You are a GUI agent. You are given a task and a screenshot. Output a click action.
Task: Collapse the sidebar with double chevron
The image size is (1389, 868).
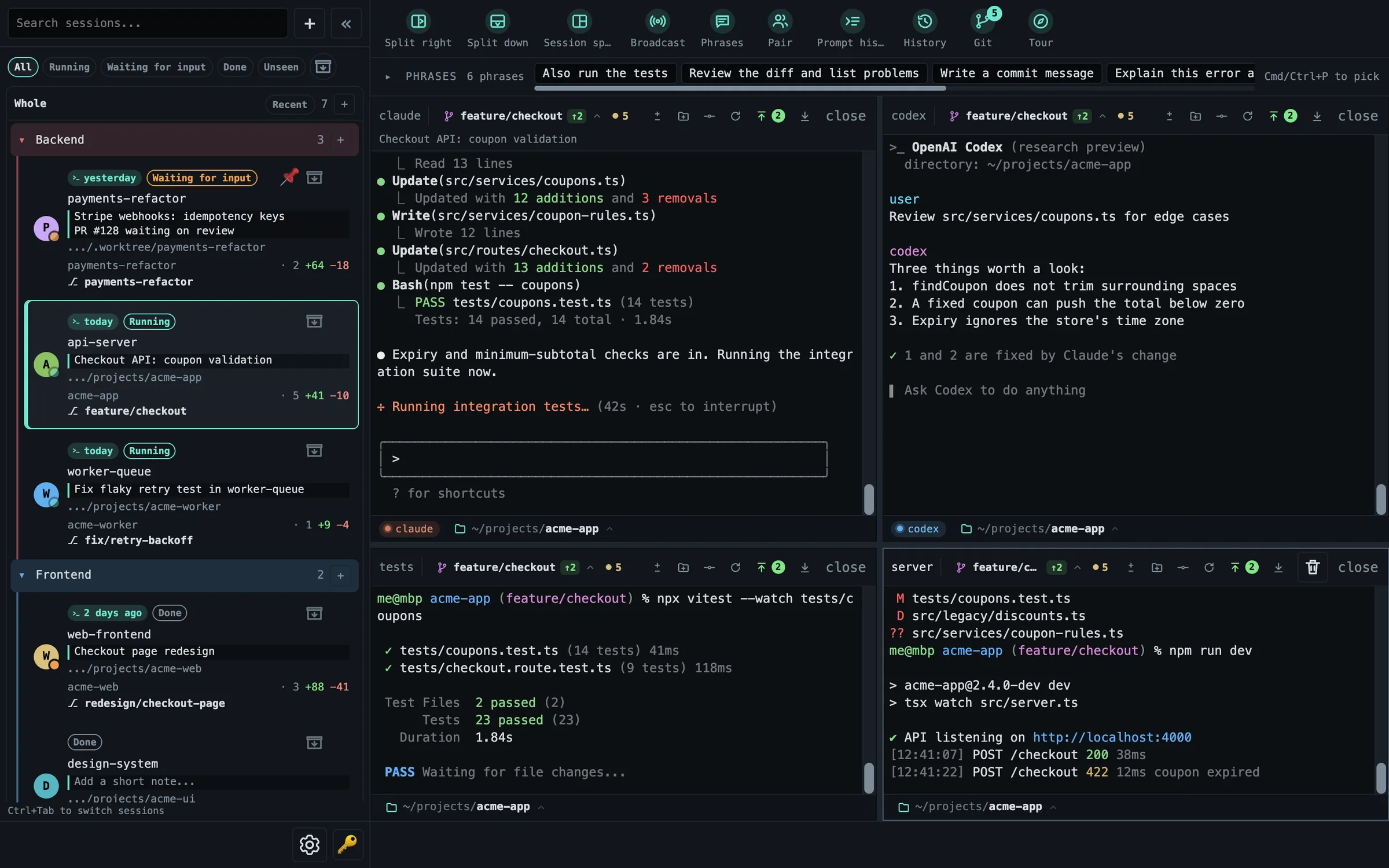(346, 24)
